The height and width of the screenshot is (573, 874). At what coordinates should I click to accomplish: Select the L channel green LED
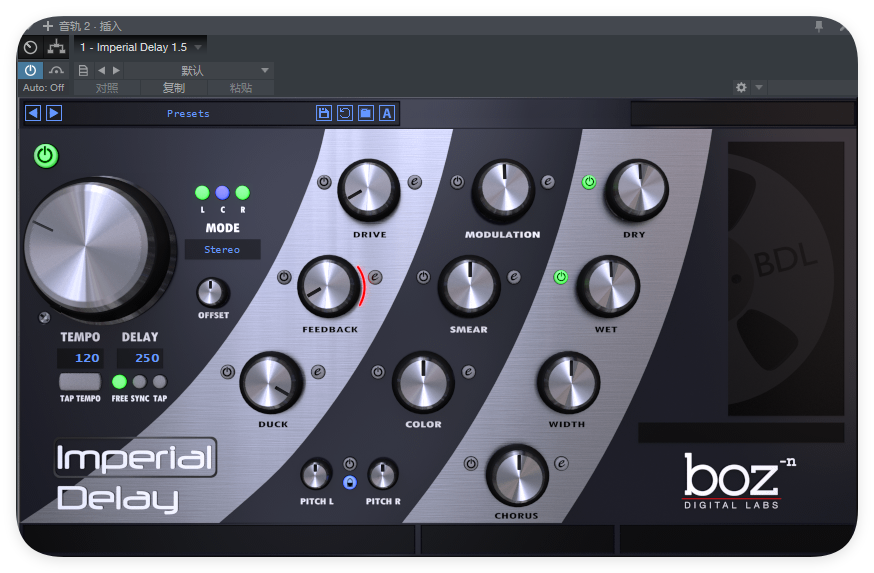202,193
